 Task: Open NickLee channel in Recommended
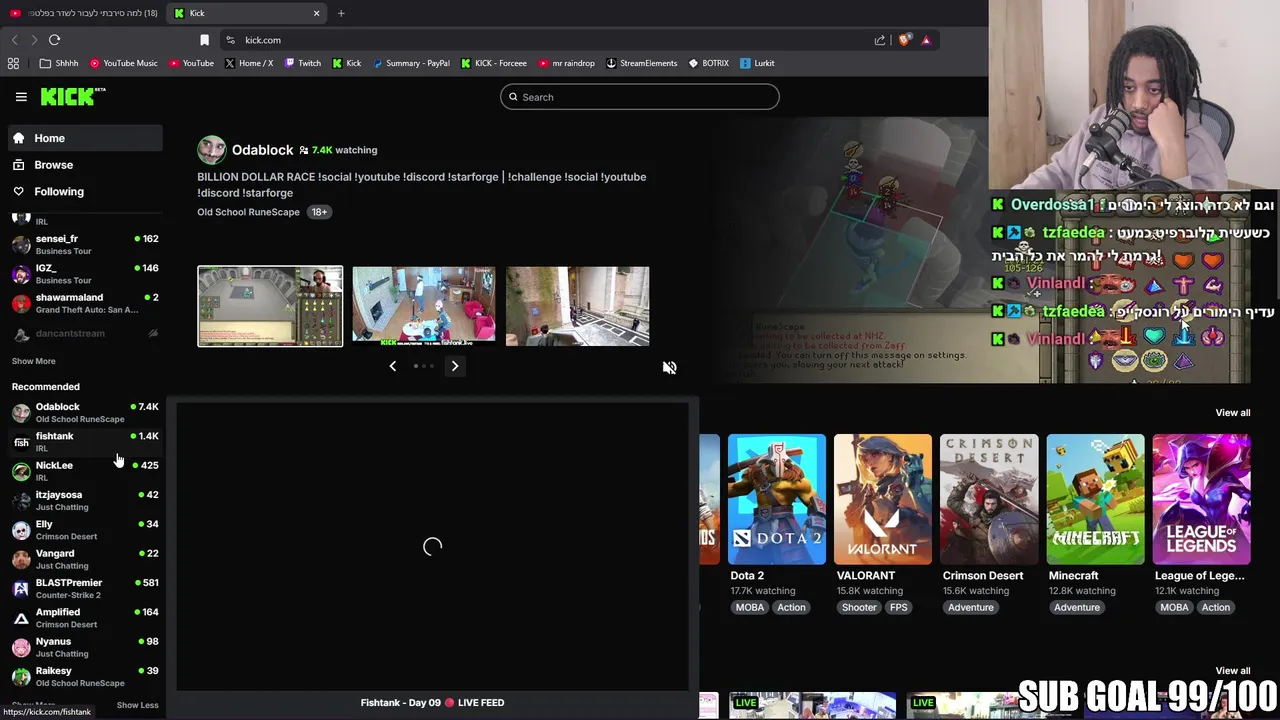point(85,471)
